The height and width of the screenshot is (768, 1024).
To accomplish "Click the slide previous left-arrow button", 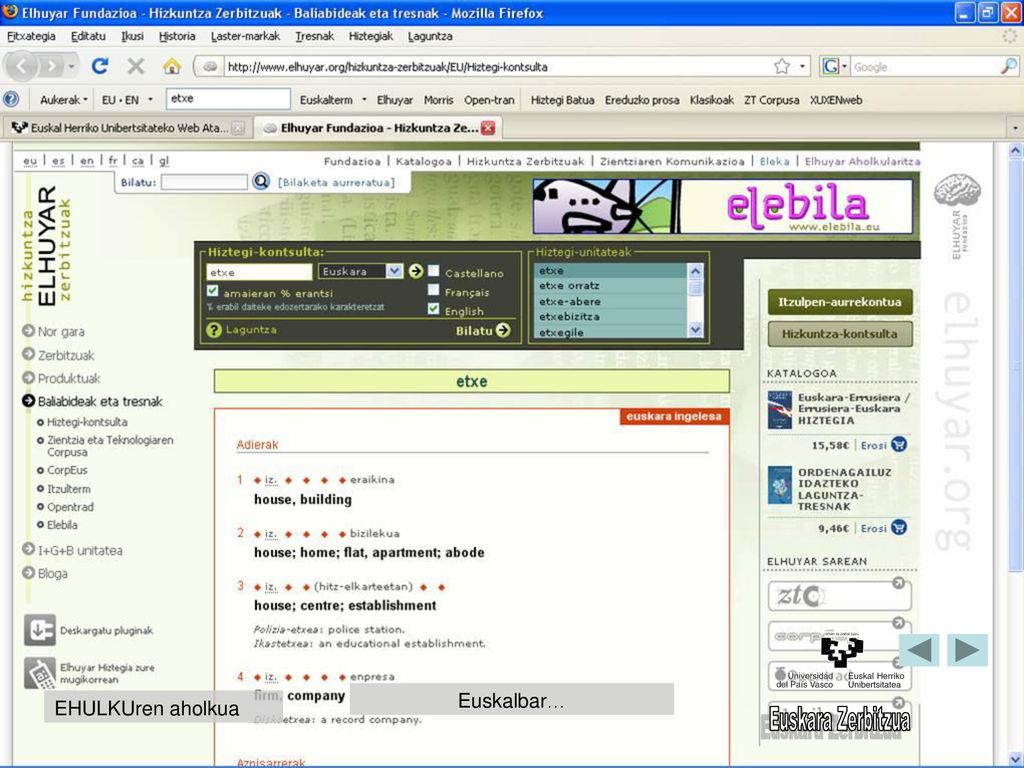I will coord(919,650).
